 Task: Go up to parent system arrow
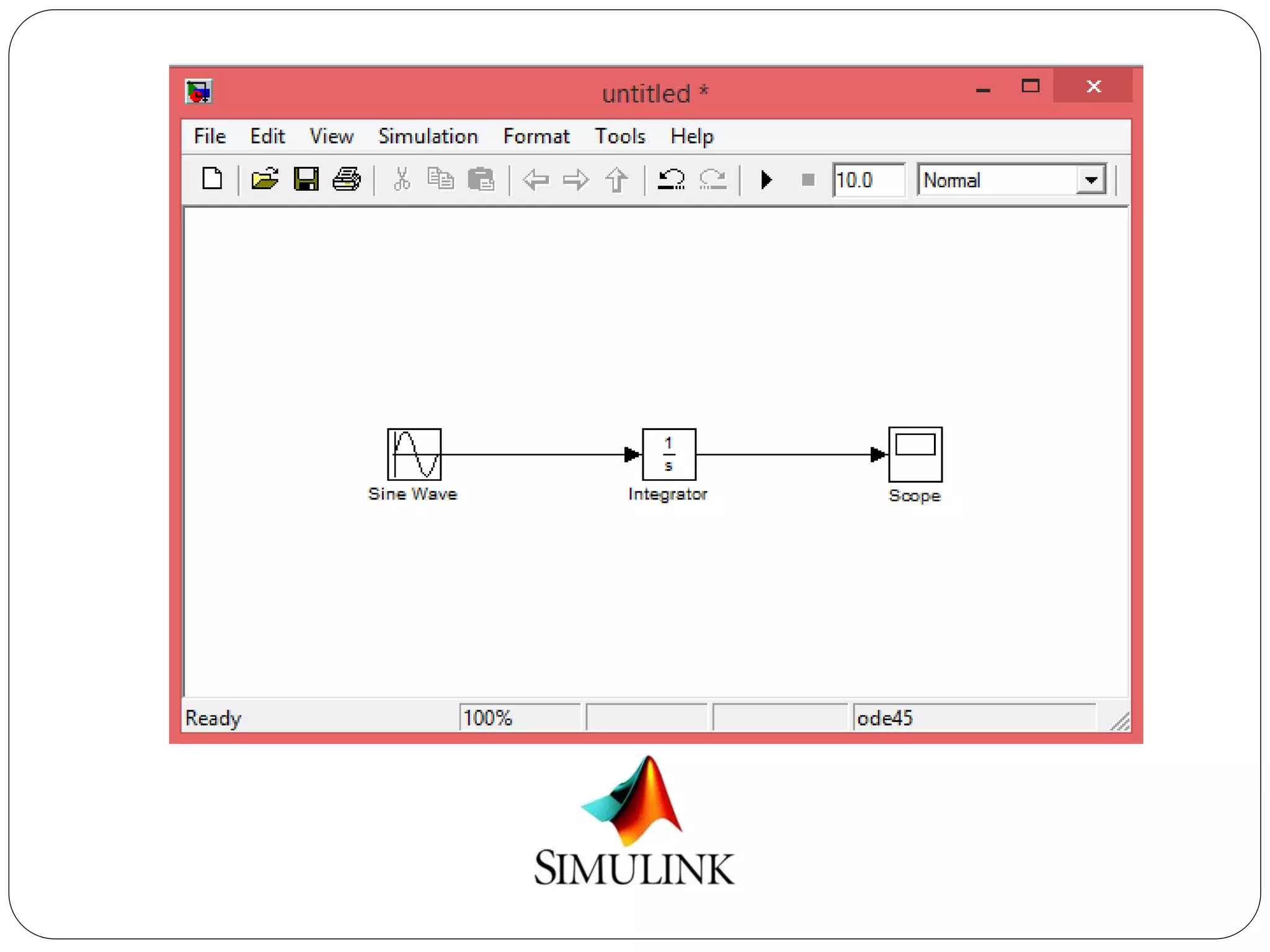pos(616,180)
